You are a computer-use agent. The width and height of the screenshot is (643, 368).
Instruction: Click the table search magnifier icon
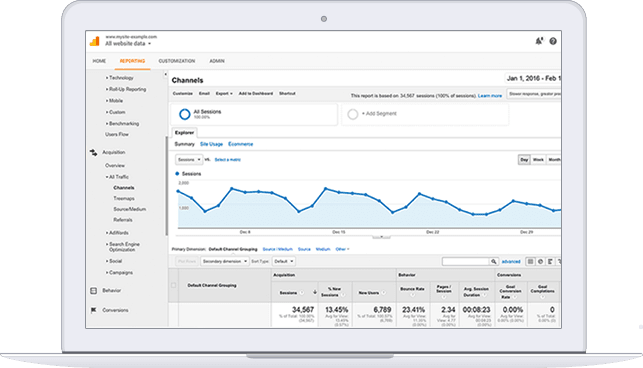494,261
